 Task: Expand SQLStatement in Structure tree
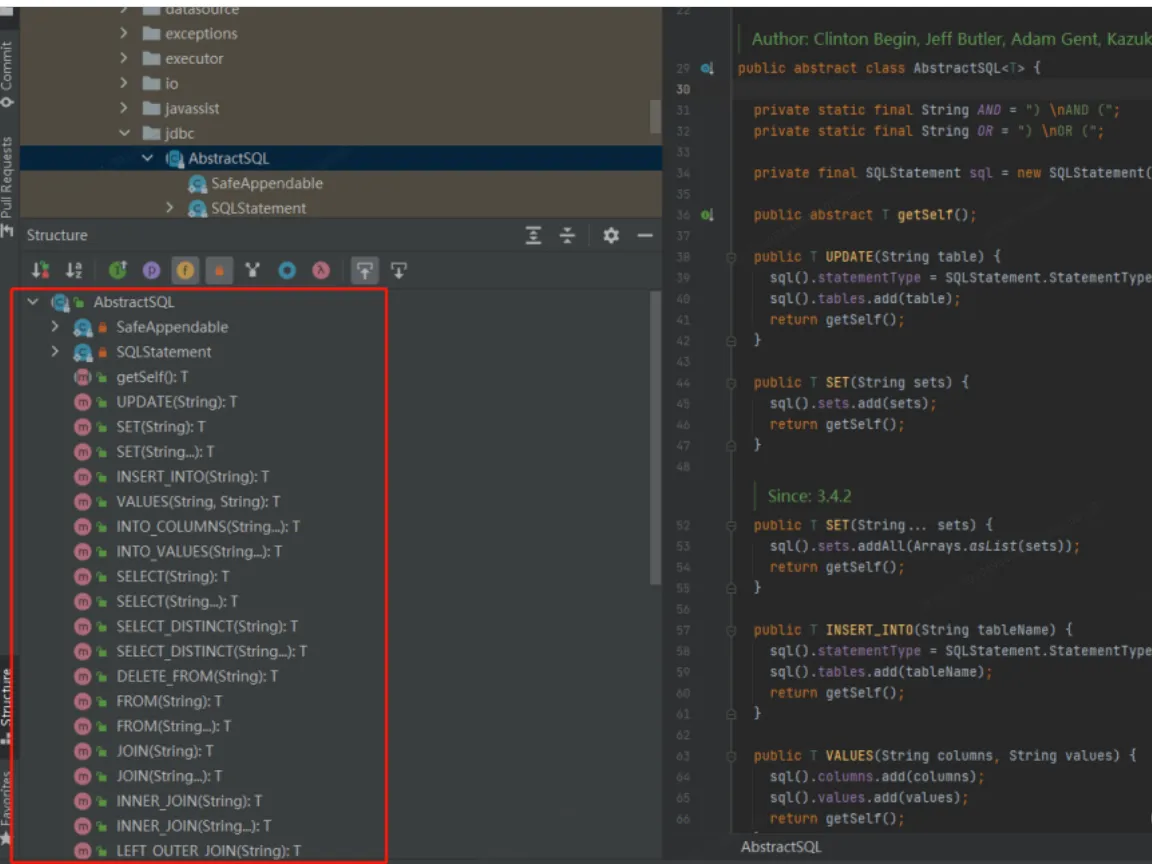pyautogui.click(x=55, y=352)
